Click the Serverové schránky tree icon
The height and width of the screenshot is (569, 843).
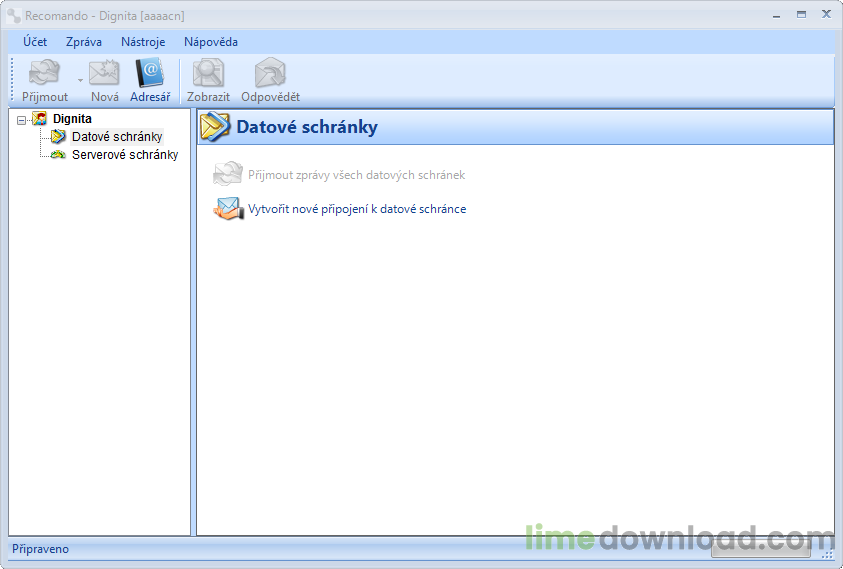point(58,155)
